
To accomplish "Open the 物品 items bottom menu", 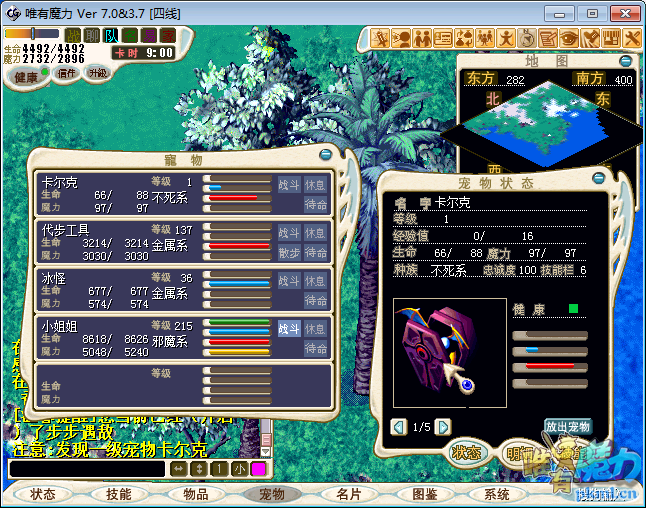I will click(x=195, y=494).
